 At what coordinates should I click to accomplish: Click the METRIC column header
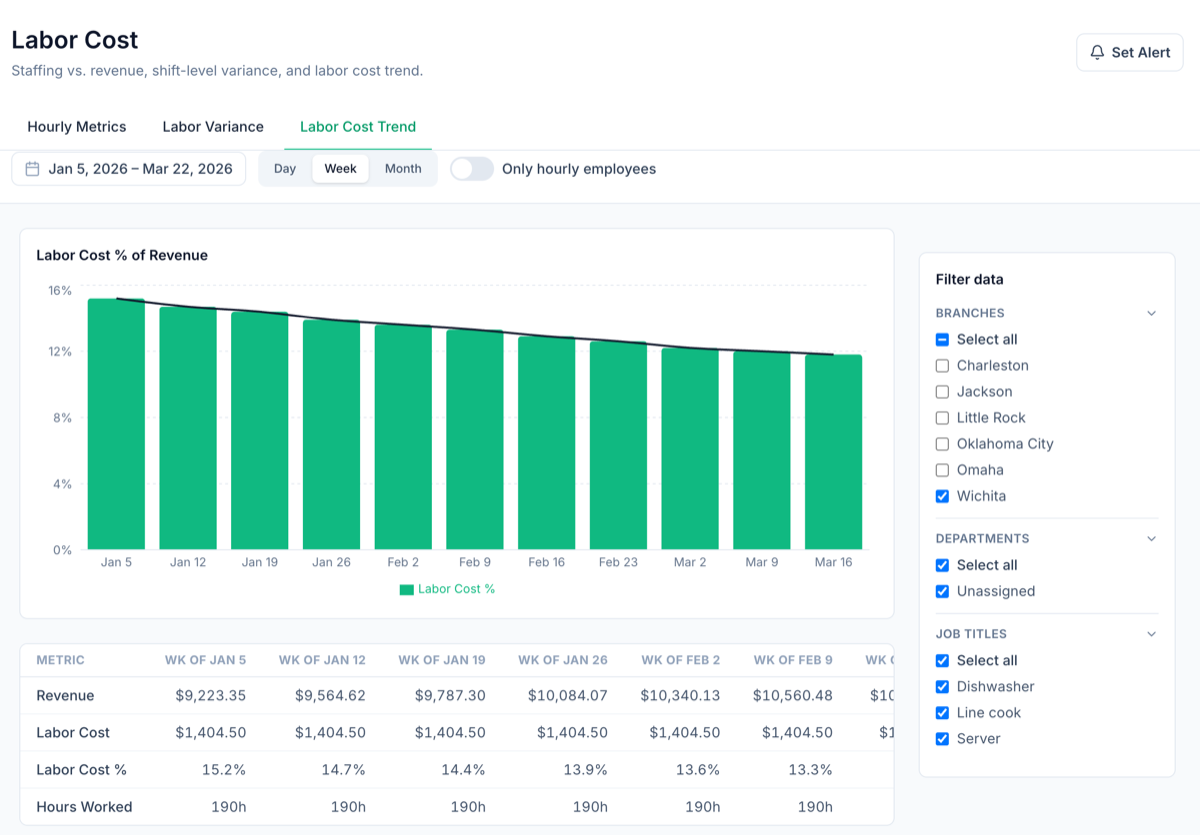[x=60, y=660]
